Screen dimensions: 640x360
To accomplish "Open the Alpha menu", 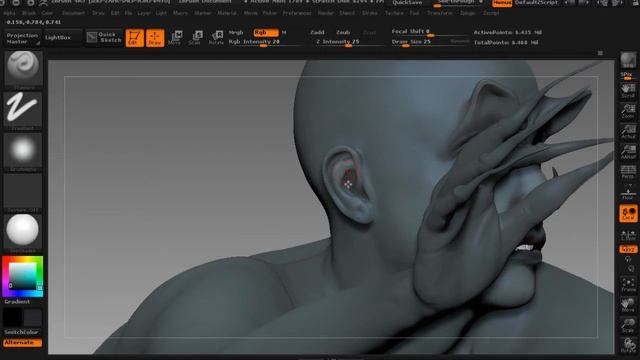I will (10, 13).
